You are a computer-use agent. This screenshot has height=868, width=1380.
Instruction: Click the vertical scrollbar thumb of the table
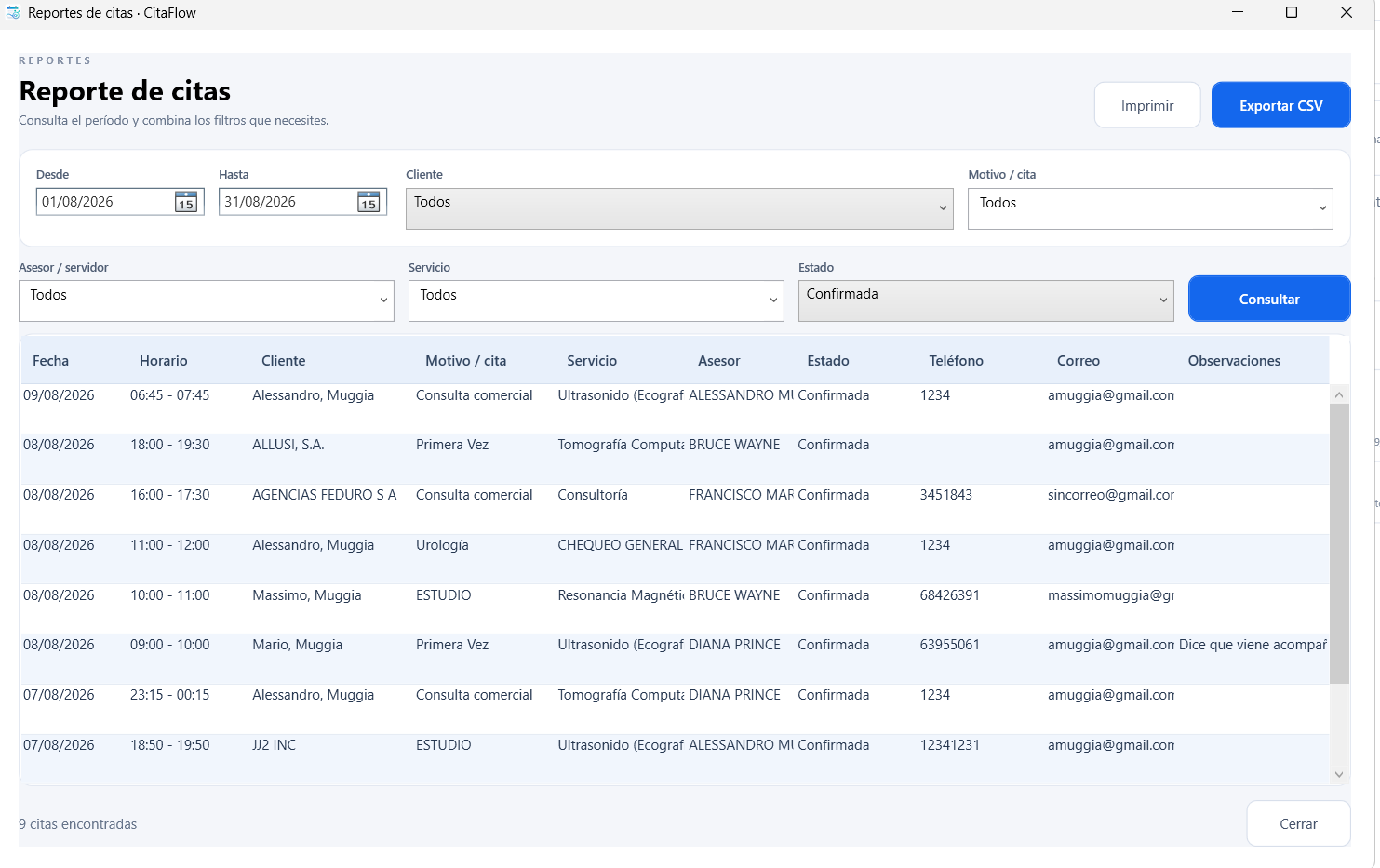pos(1339,544)
